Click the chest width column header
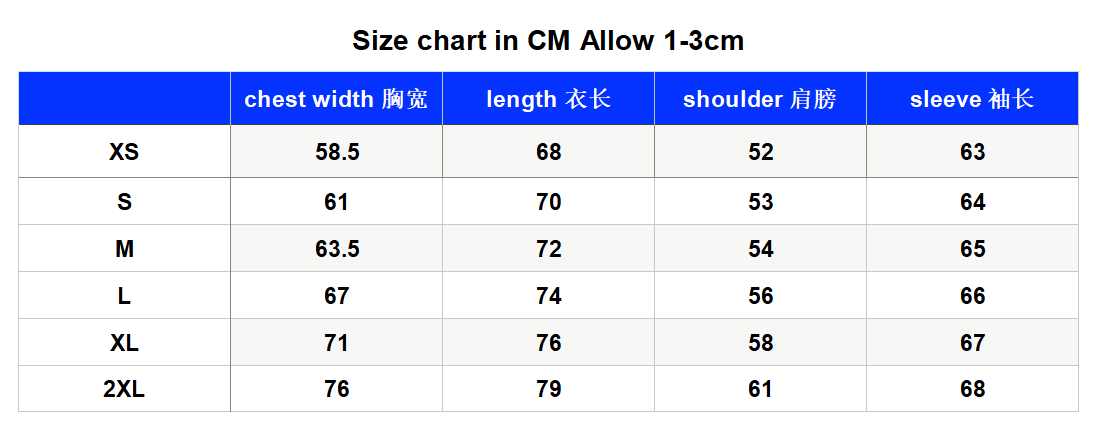The height and width of the screenshot is (425, 1106). click(x=336, y=99)
